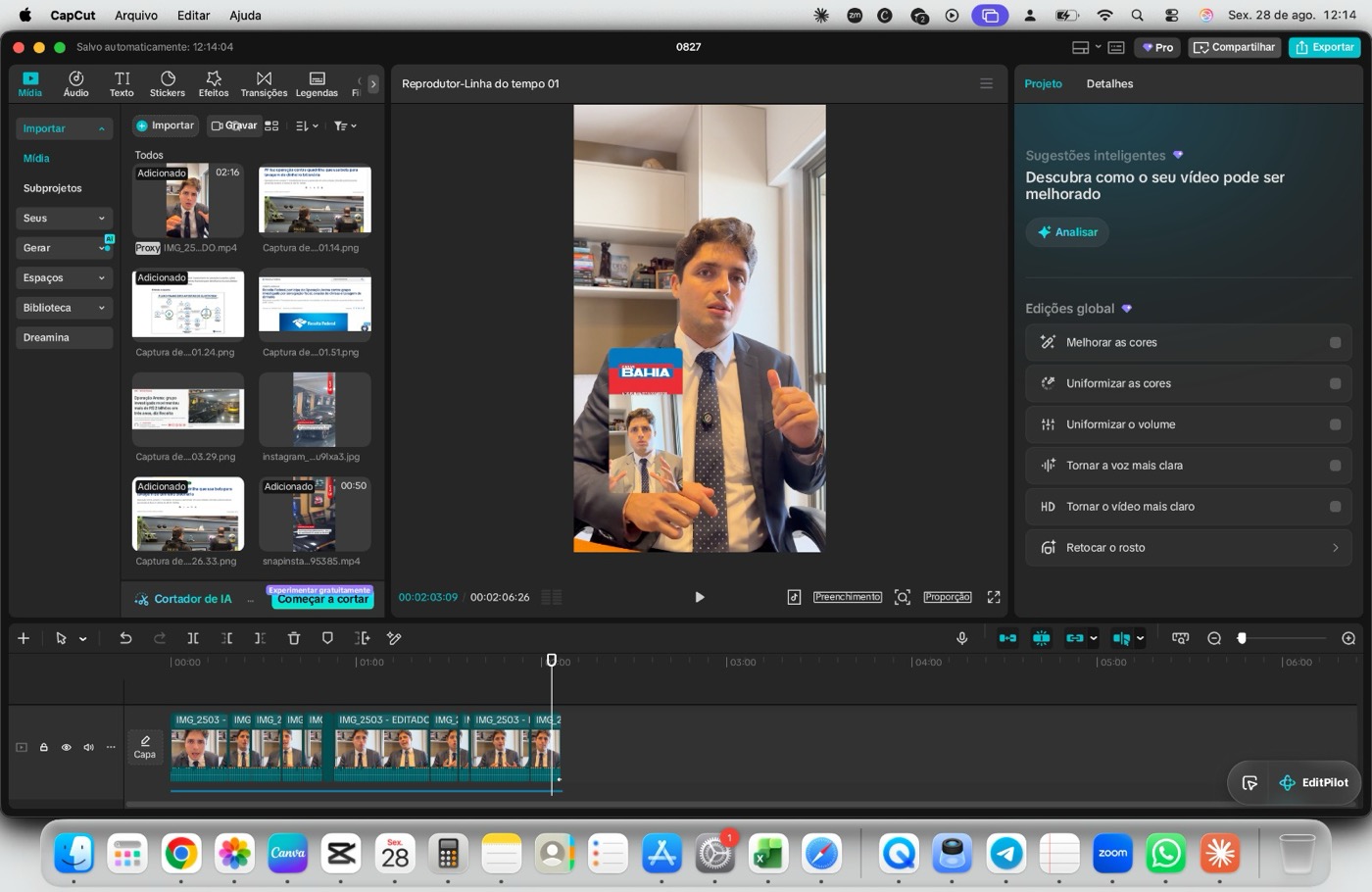The width and height of the screenshot is (1372, 892).
Task: Open the Ajuda menu
Action: click(245, 15)
